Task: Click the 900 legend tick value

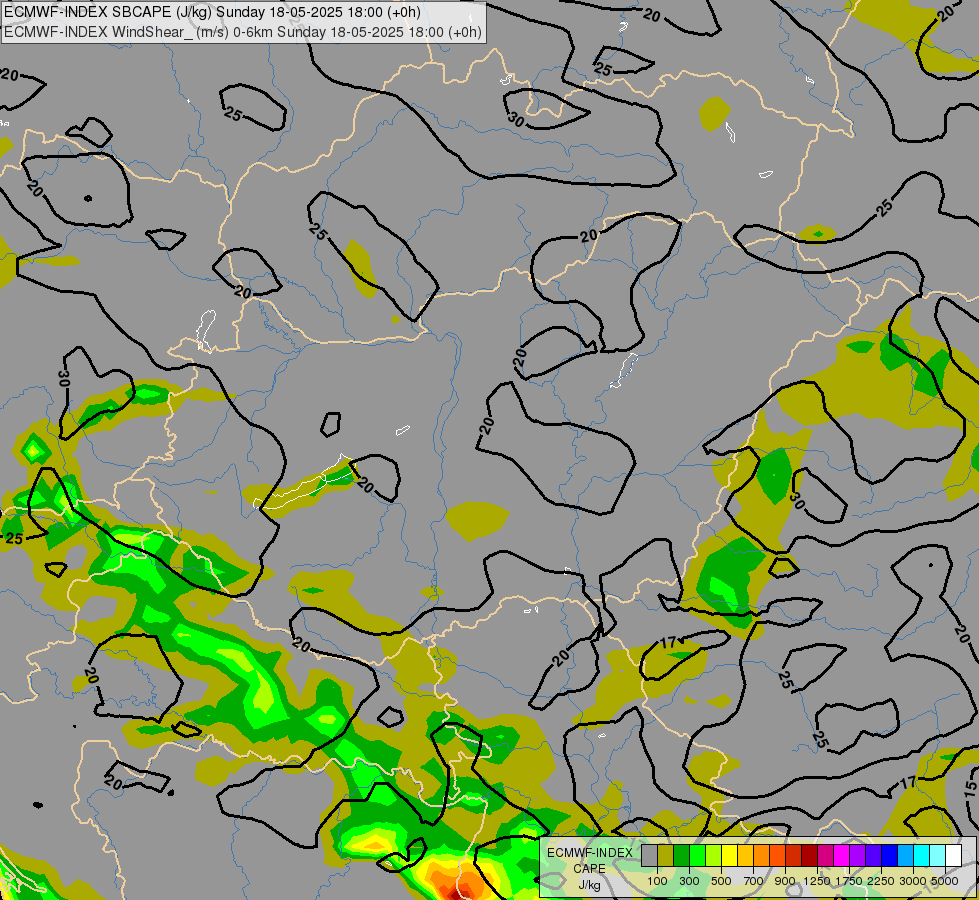Action: [785, 881]
